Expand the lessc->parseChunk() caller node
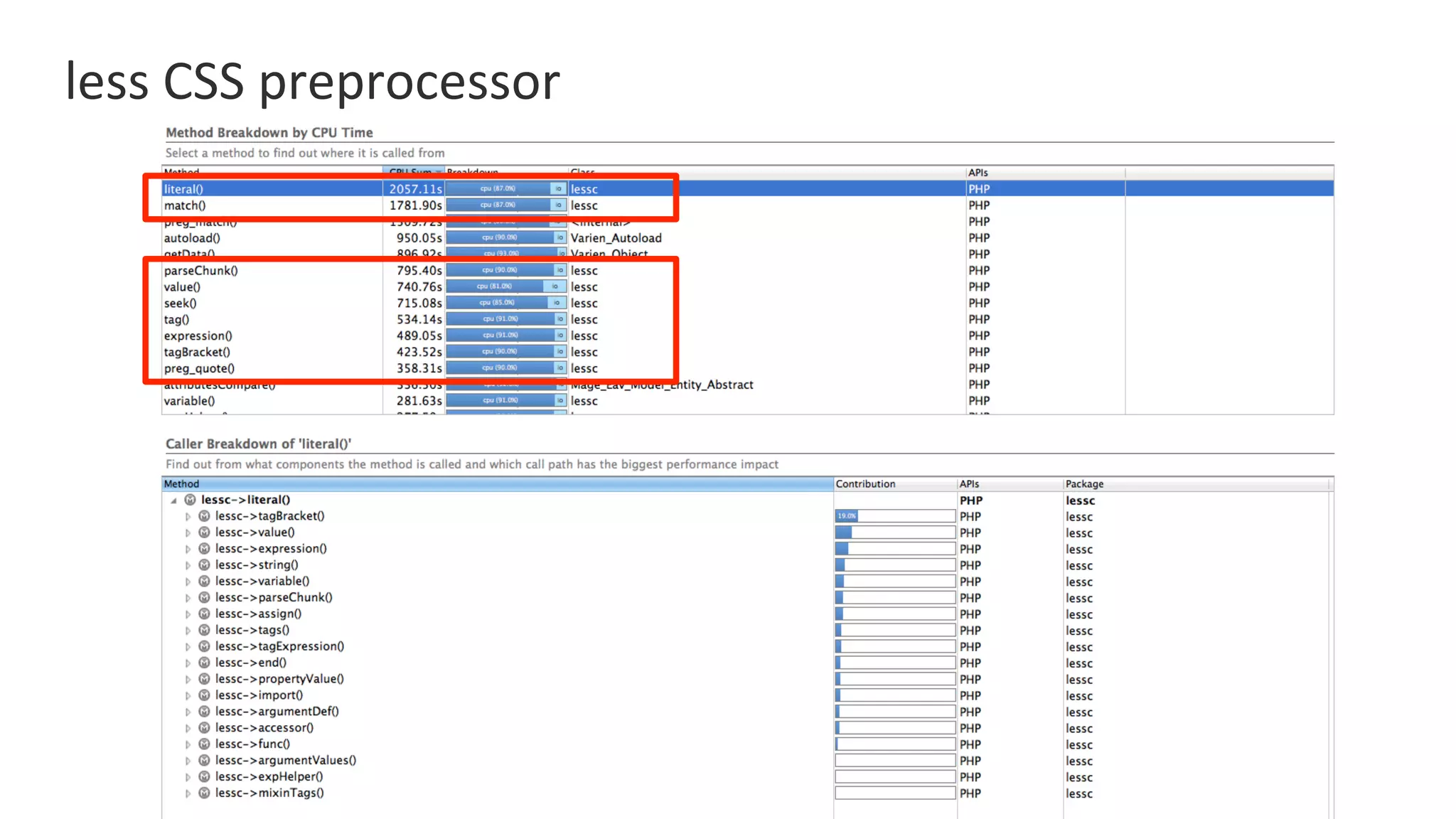 [188, 599]
